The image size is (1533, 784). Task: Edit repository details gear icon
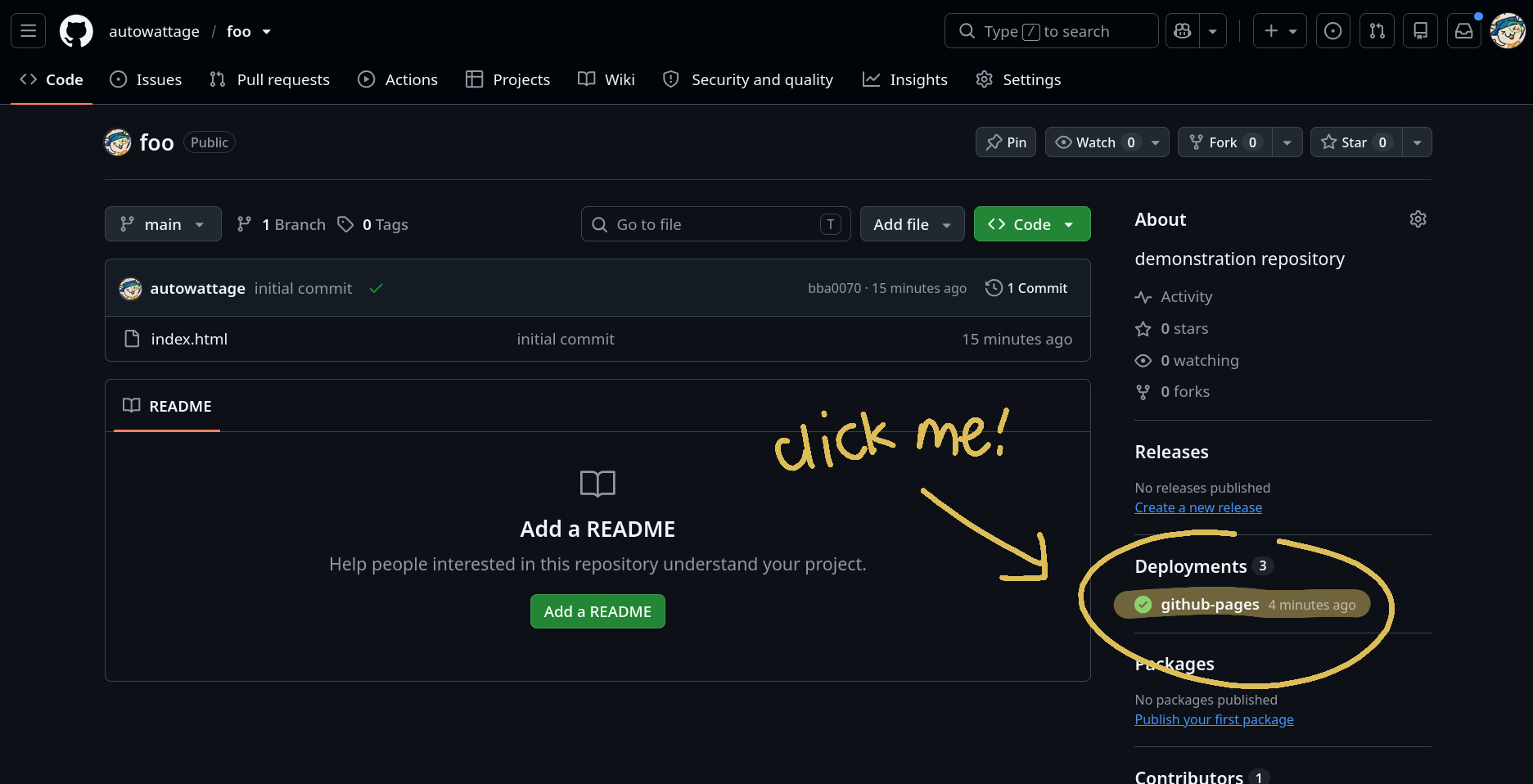pyautogui.click(x=1418, y=219)
